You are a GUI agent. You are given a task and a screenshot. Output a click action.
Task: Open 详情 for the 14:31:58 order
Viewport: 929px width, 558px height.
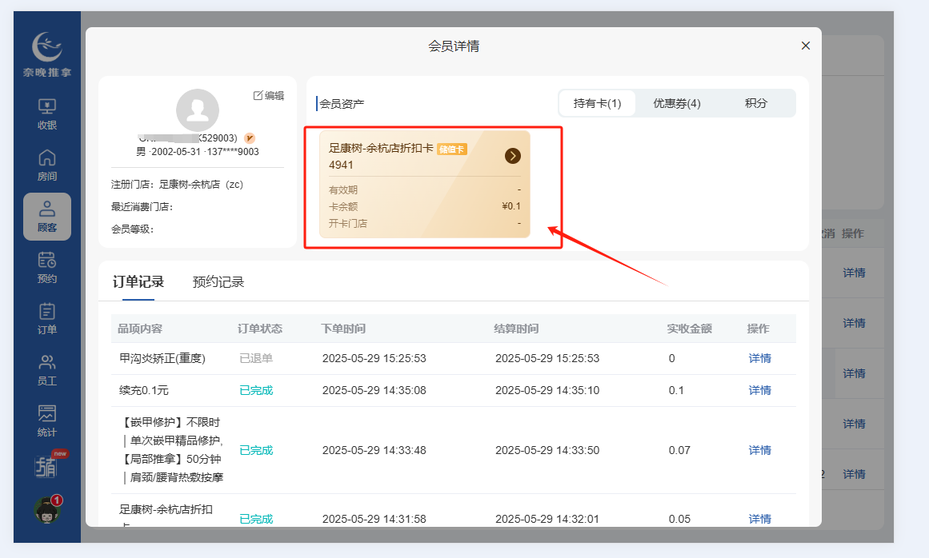click(x=760, y=519)
